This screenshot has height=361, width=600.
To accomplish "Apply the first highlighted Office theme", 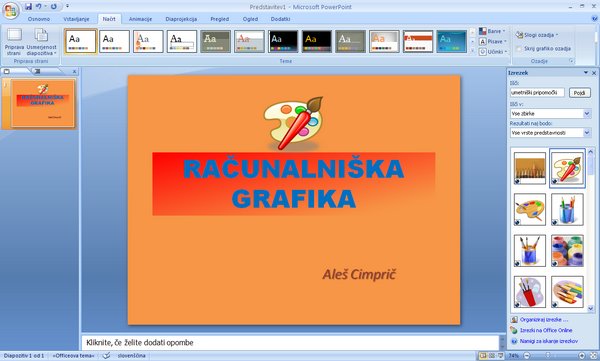I will point(81,41).
